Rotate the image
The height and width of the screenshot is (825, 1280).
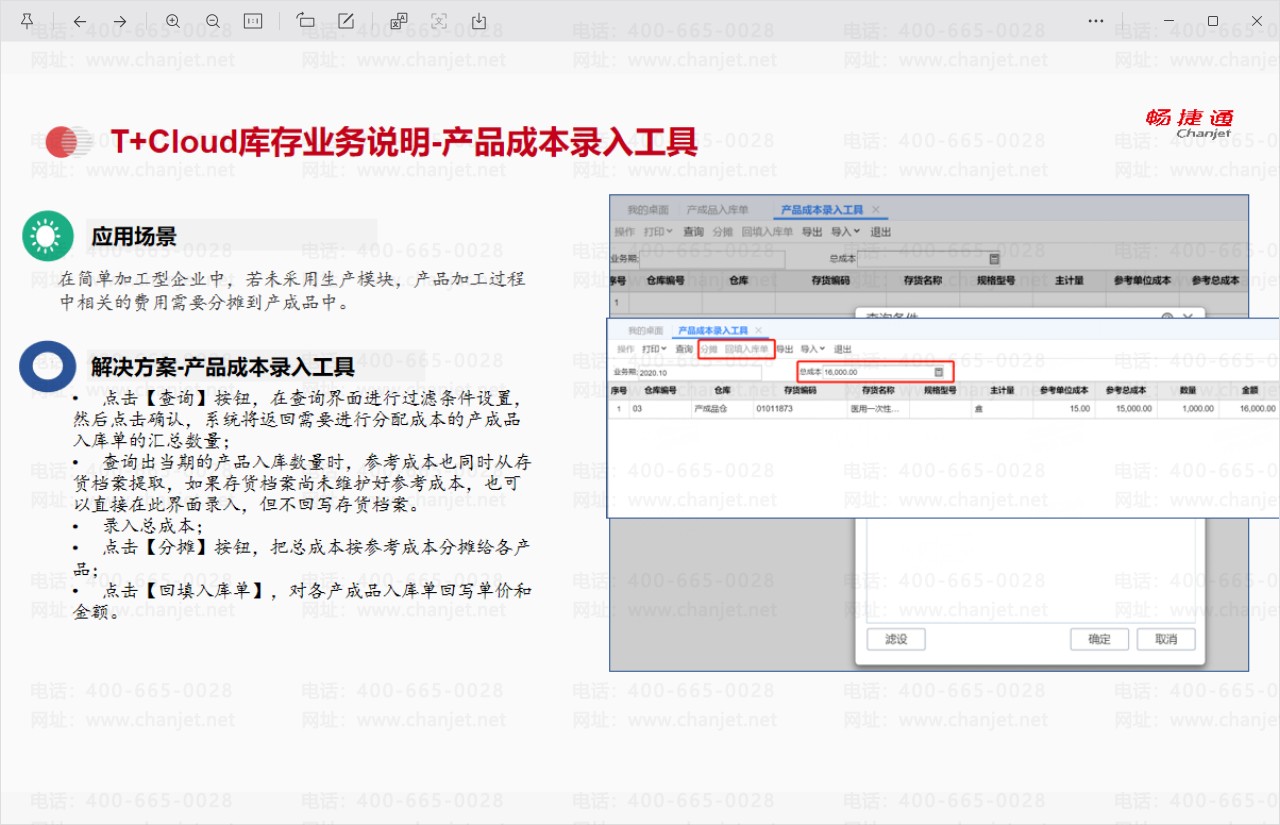306,21
